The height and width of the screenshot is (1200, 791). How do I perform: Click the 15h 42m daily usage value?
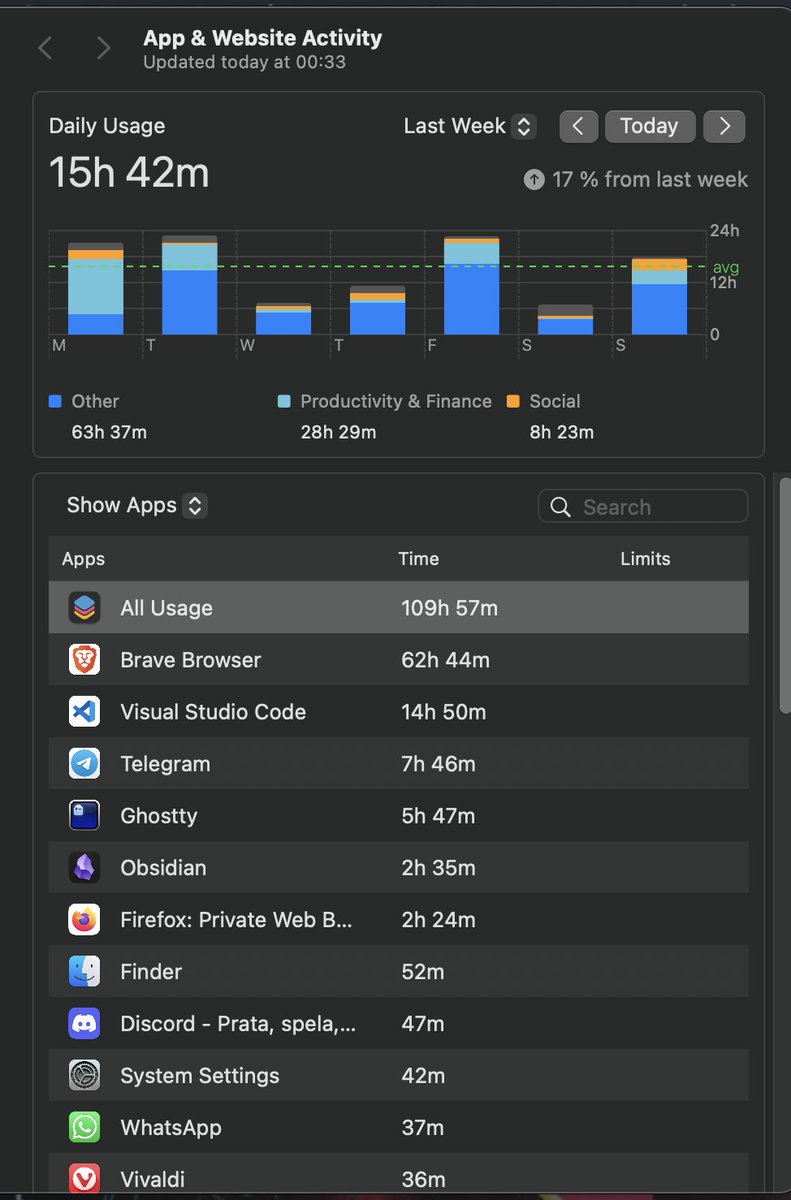click(x=129, y=173)
